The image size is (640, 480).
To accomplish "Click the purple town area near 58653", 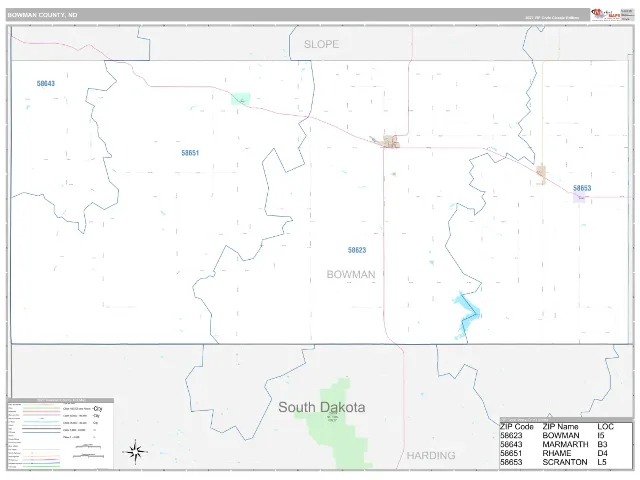I will coord(579,198).
